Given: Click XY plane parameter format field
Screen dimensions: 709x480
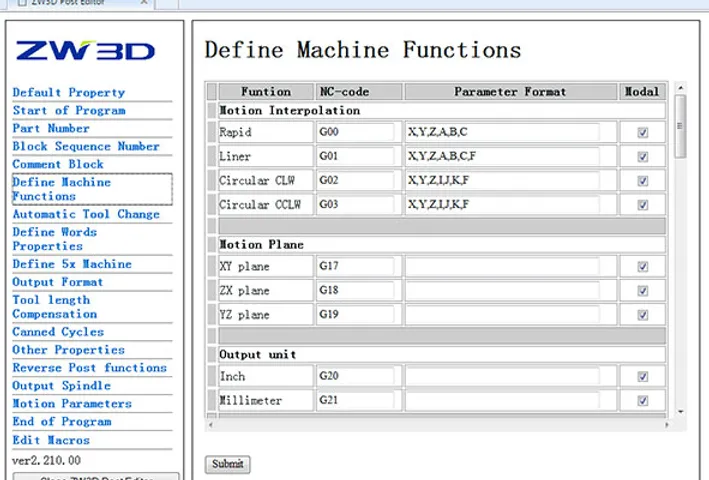Looking at the screenshot, I should click(502, 266).
